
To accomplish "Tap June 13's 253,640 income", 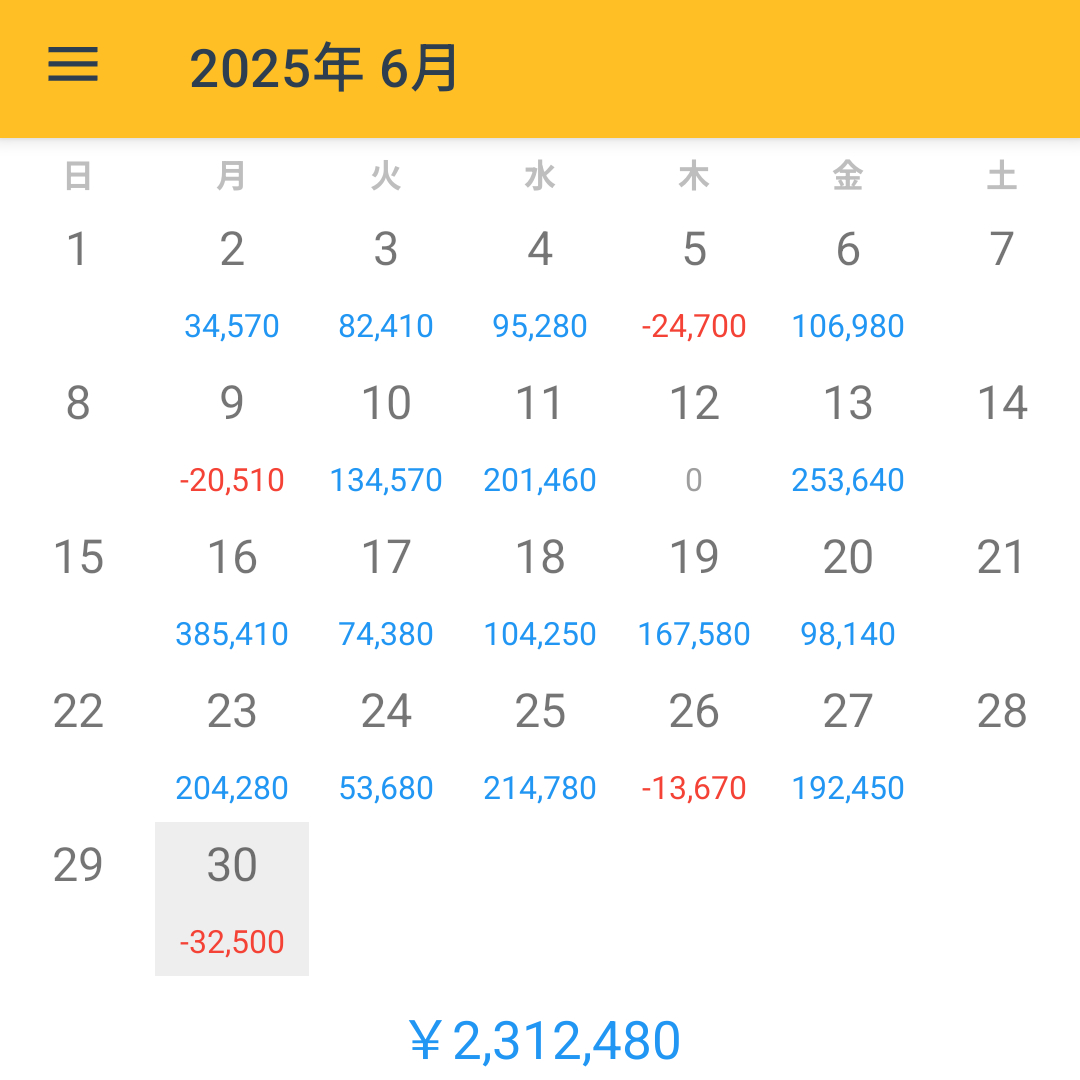I will click(848, 480).
